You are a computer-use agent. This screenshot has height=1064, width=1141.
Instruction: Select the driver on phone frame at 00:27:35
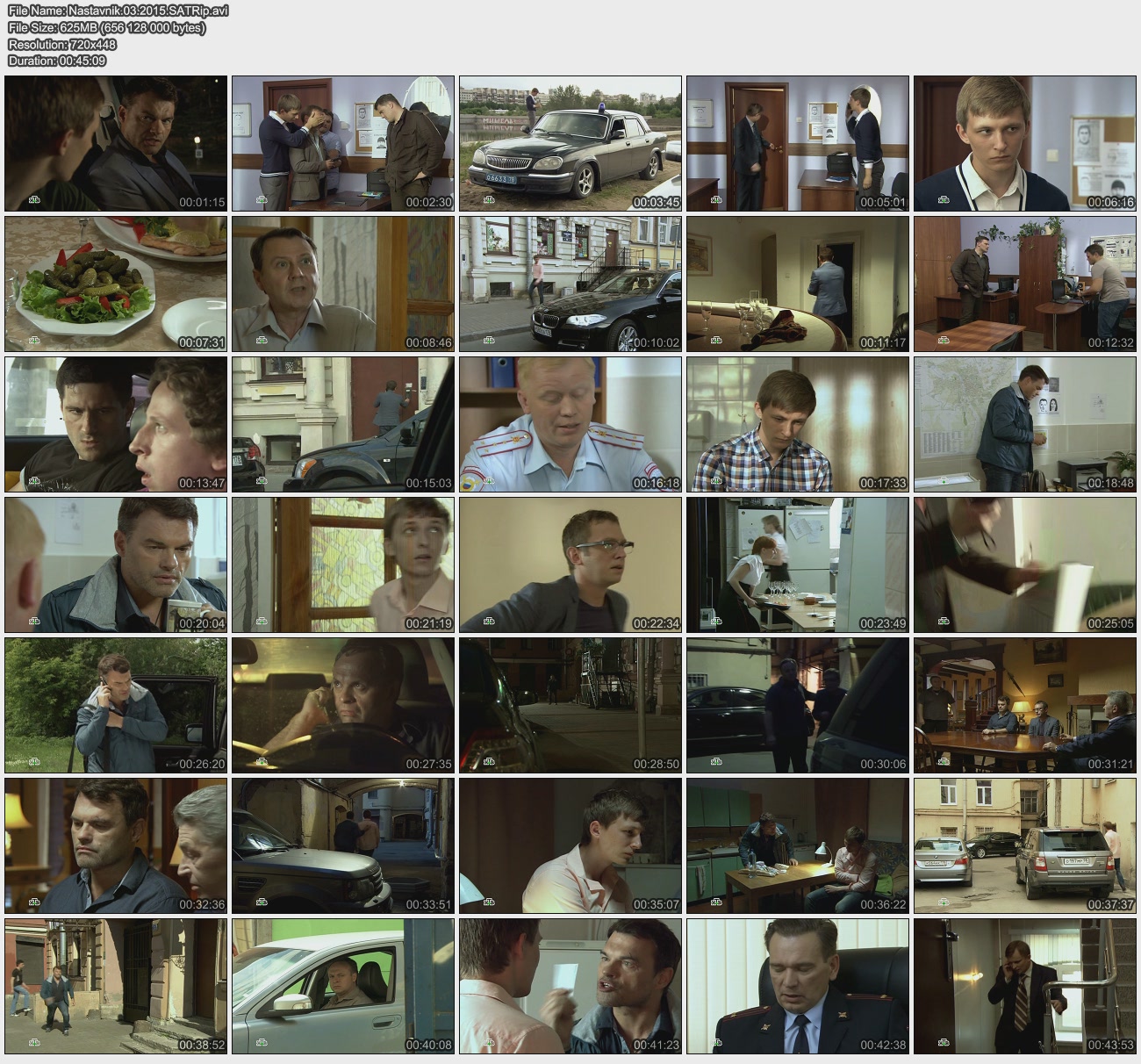point(343,705)
